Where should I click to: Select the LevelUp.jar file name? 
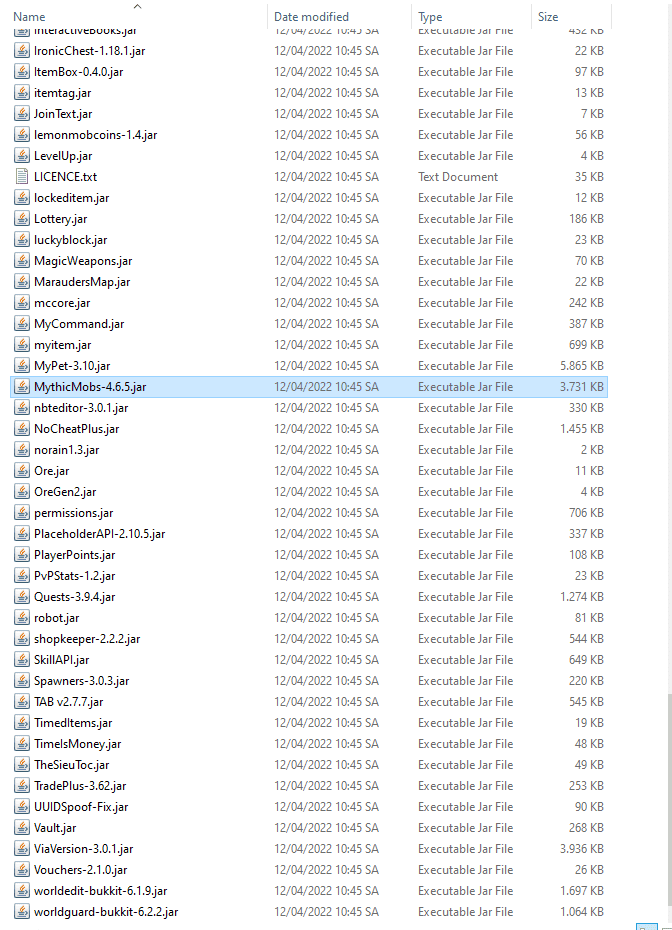[63, 156]
